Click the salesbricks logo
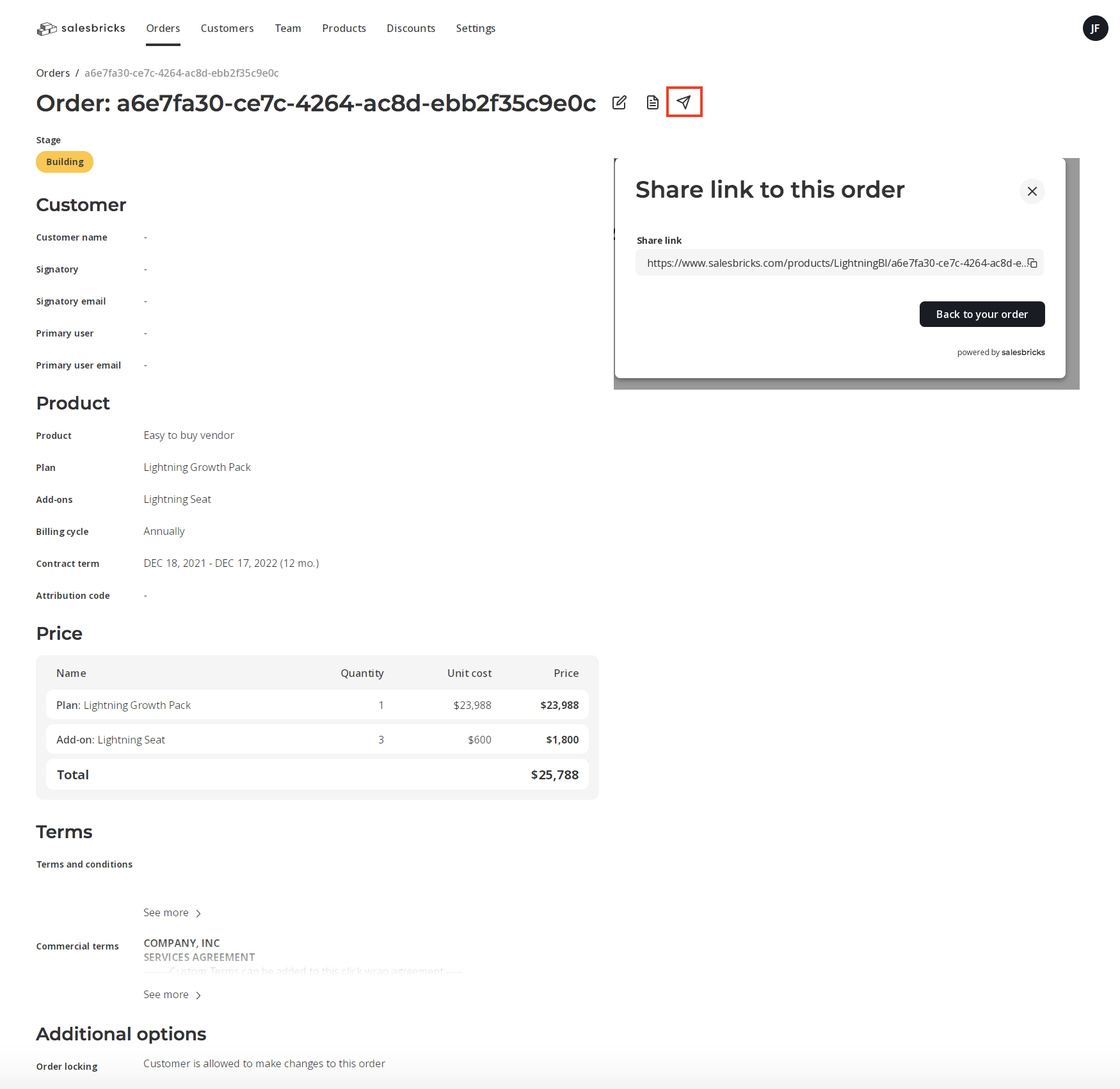The height and width of the screenshot is (1089, 1120). click(81, 28)
